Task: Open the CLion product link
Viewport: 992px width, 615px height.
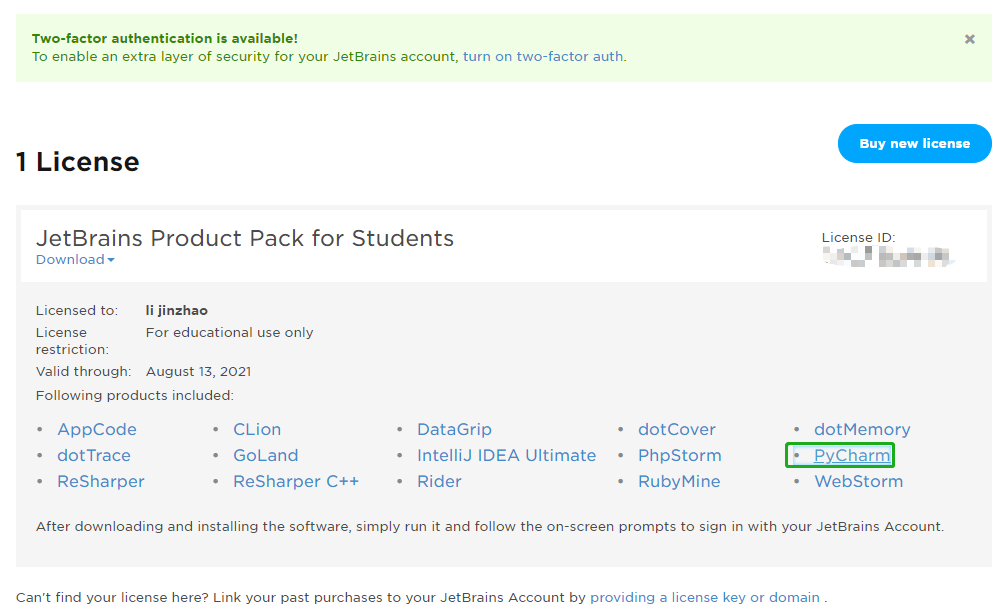Action: 257,429
